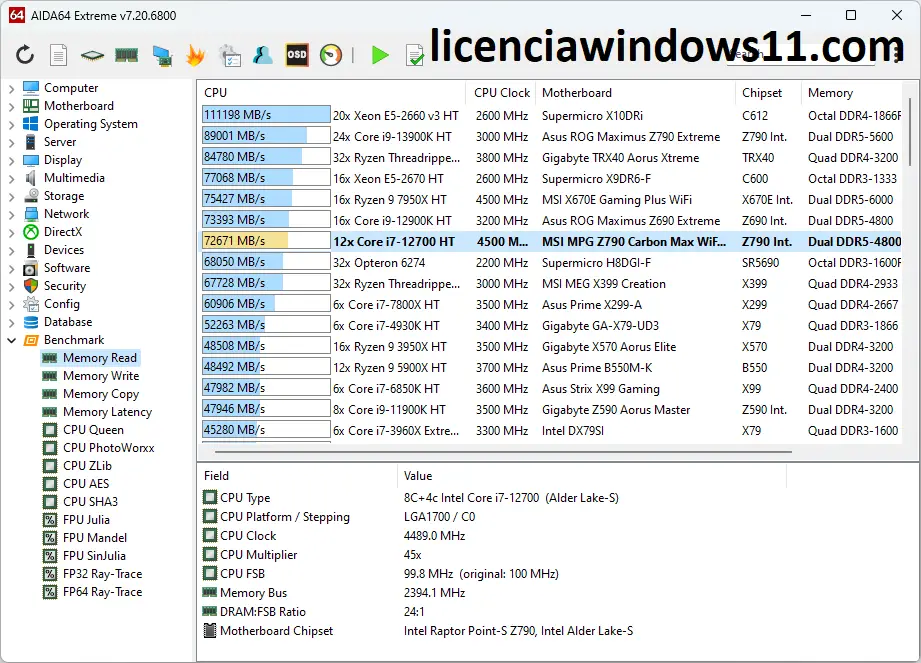
Task: Expand the Operating System node
Action: pyautogui.click(x=12, y=124)
